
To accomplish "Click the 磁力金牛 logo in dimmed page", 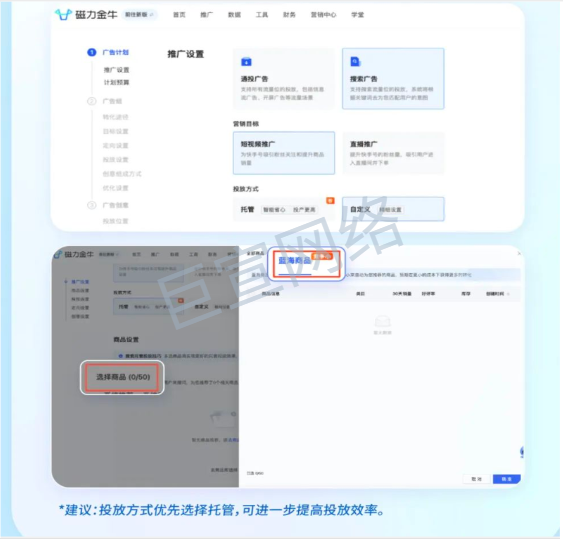I will (x=74, y=254).
